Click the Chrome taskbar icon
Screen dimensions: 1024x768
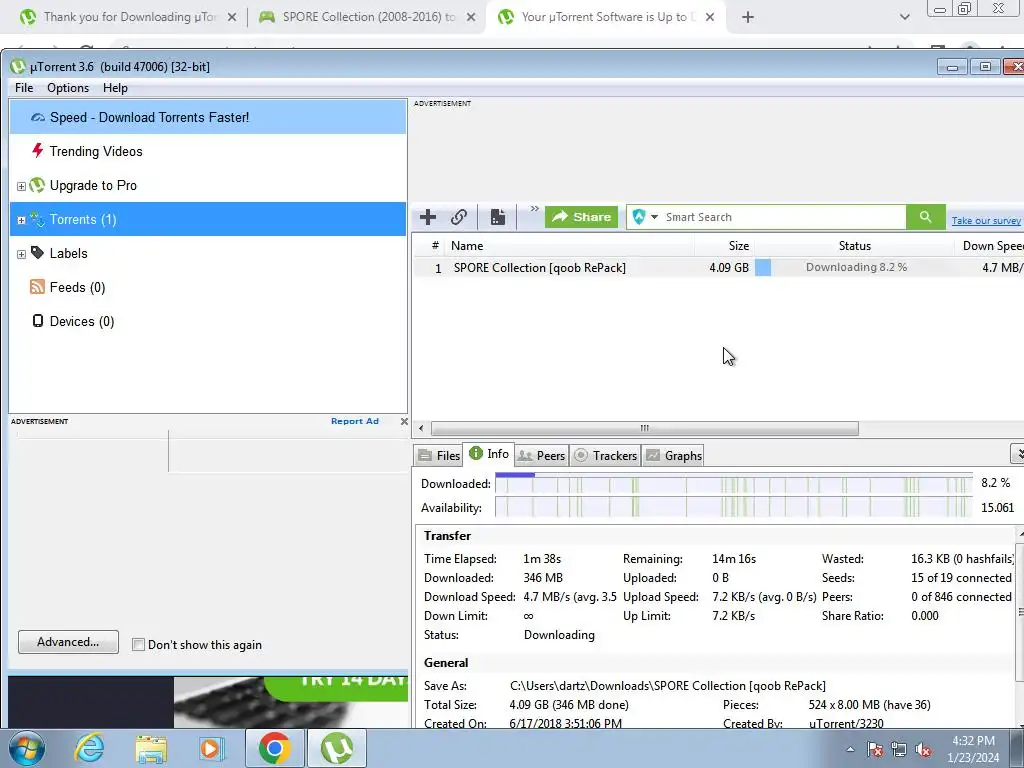pos(274,748)
